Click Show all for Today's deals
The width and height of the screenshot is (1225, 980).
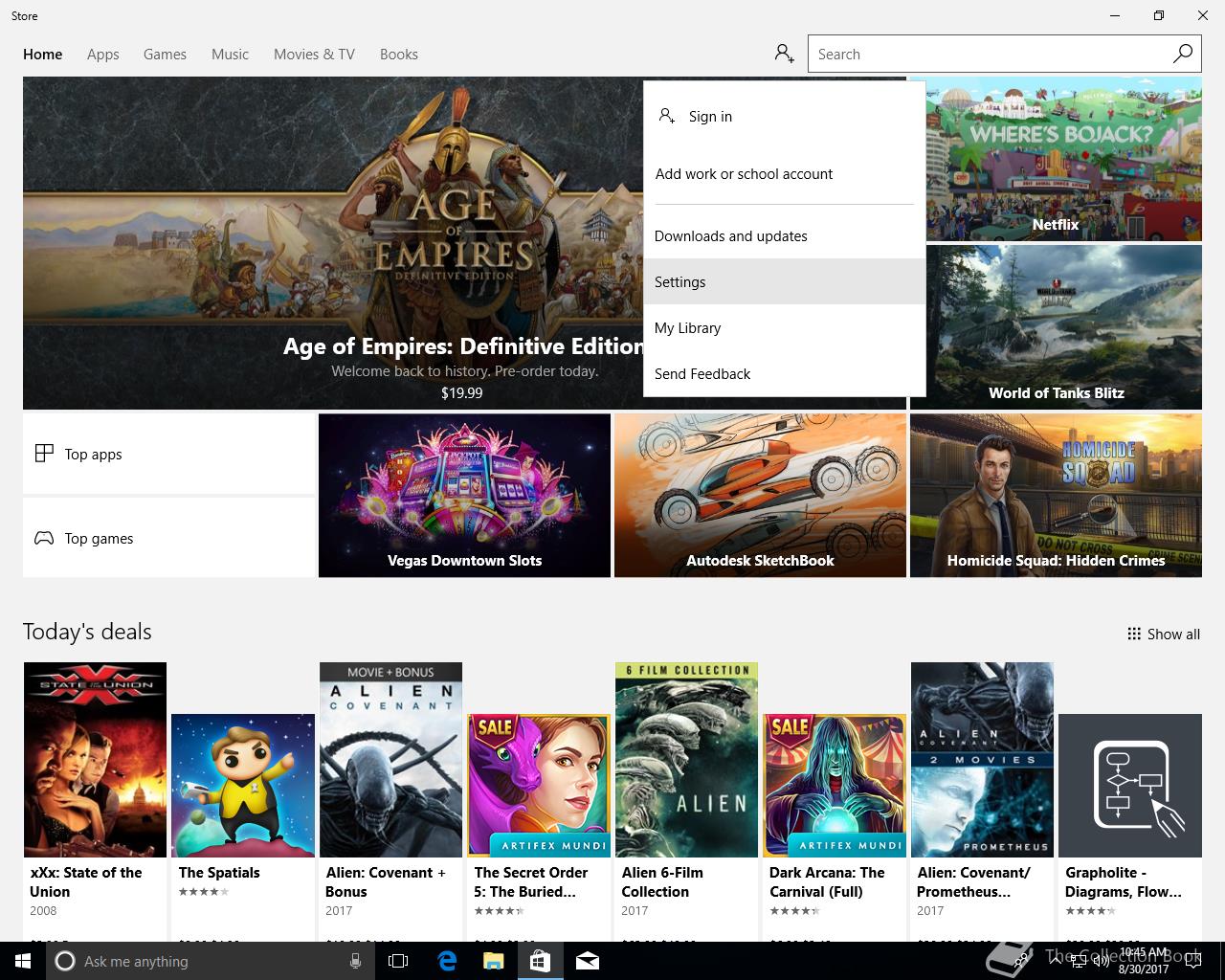point(1164,634)
